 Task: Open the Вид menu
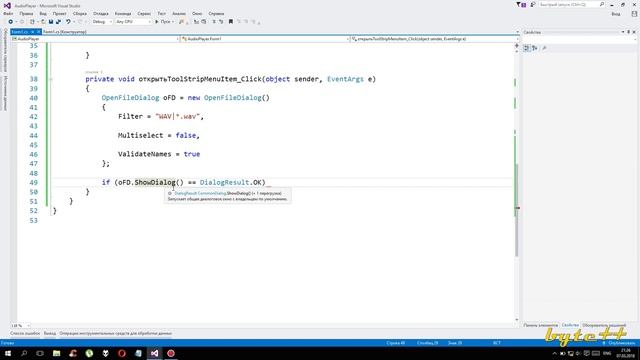[43, 13]
